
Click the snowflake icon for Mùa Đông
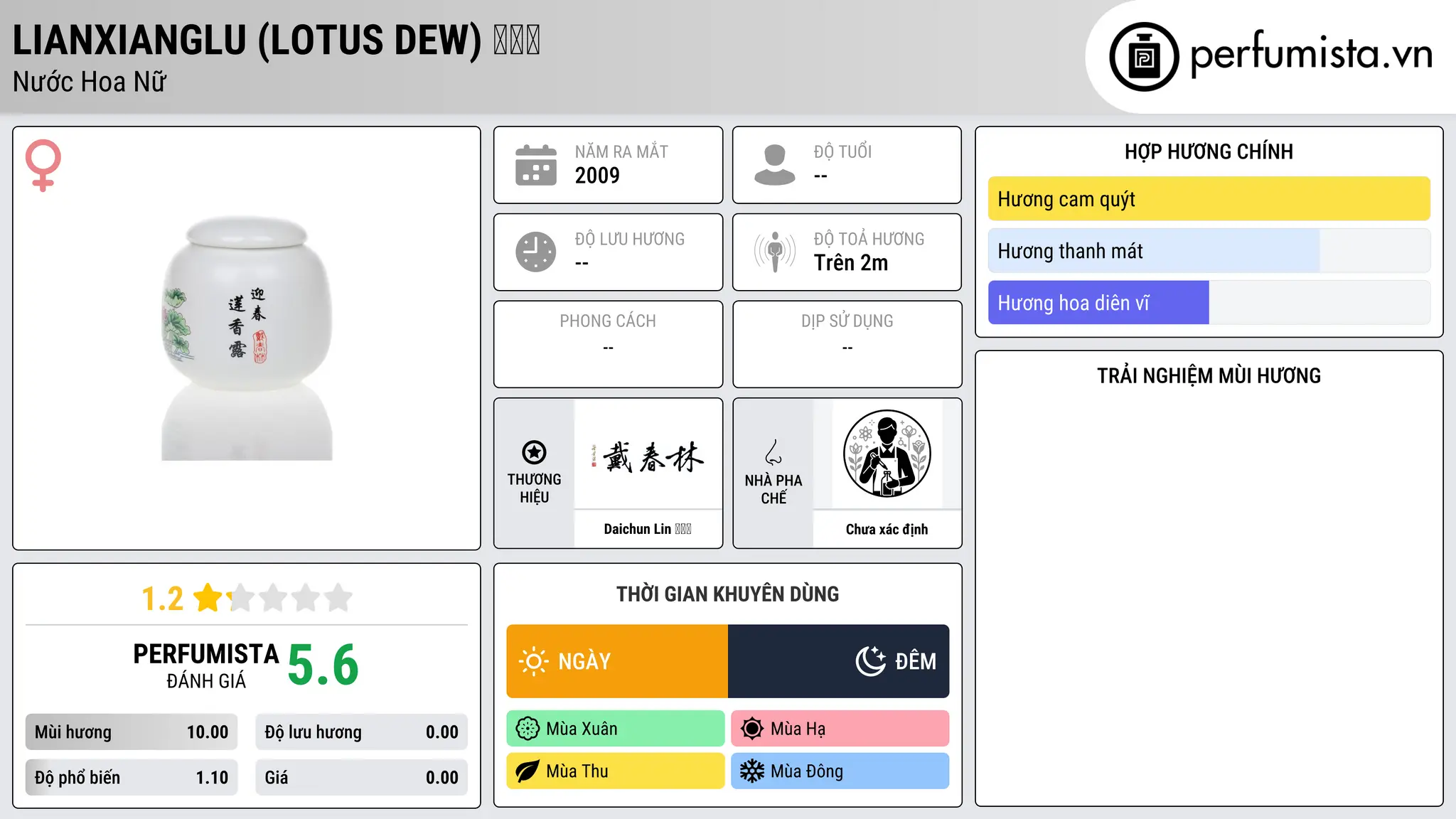pyautogui.click(x=752, y=771)
